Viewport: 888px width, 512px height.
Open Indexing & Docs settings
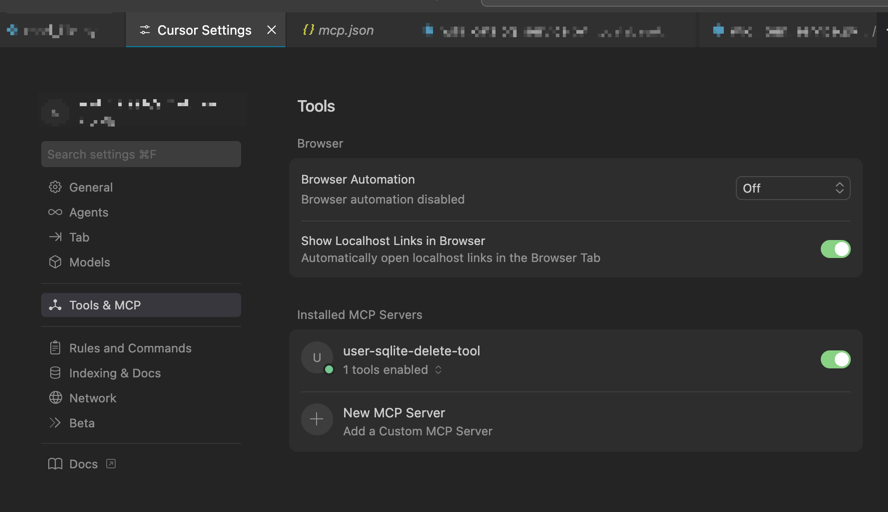[x=141, y=373]
